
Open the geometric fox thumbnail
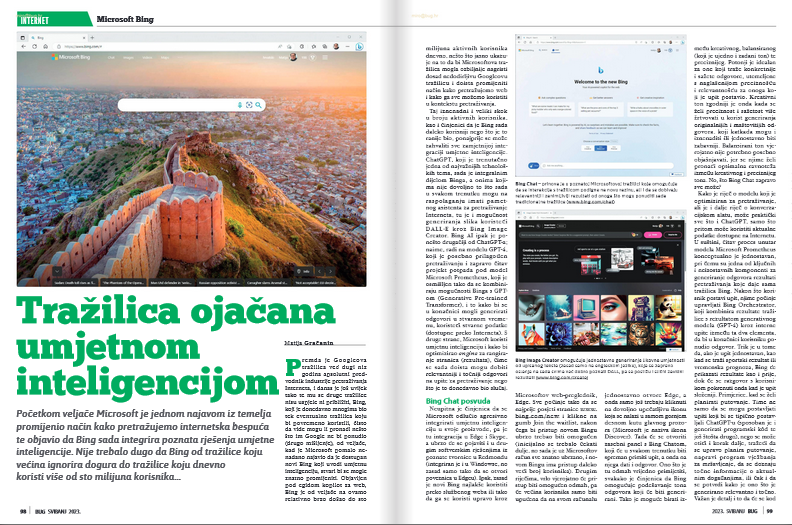click(x=532, y=334)
